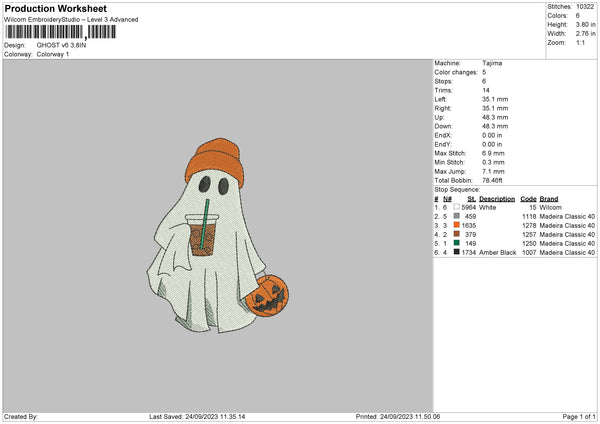Click the barcode below the studio name

[61, 32]
